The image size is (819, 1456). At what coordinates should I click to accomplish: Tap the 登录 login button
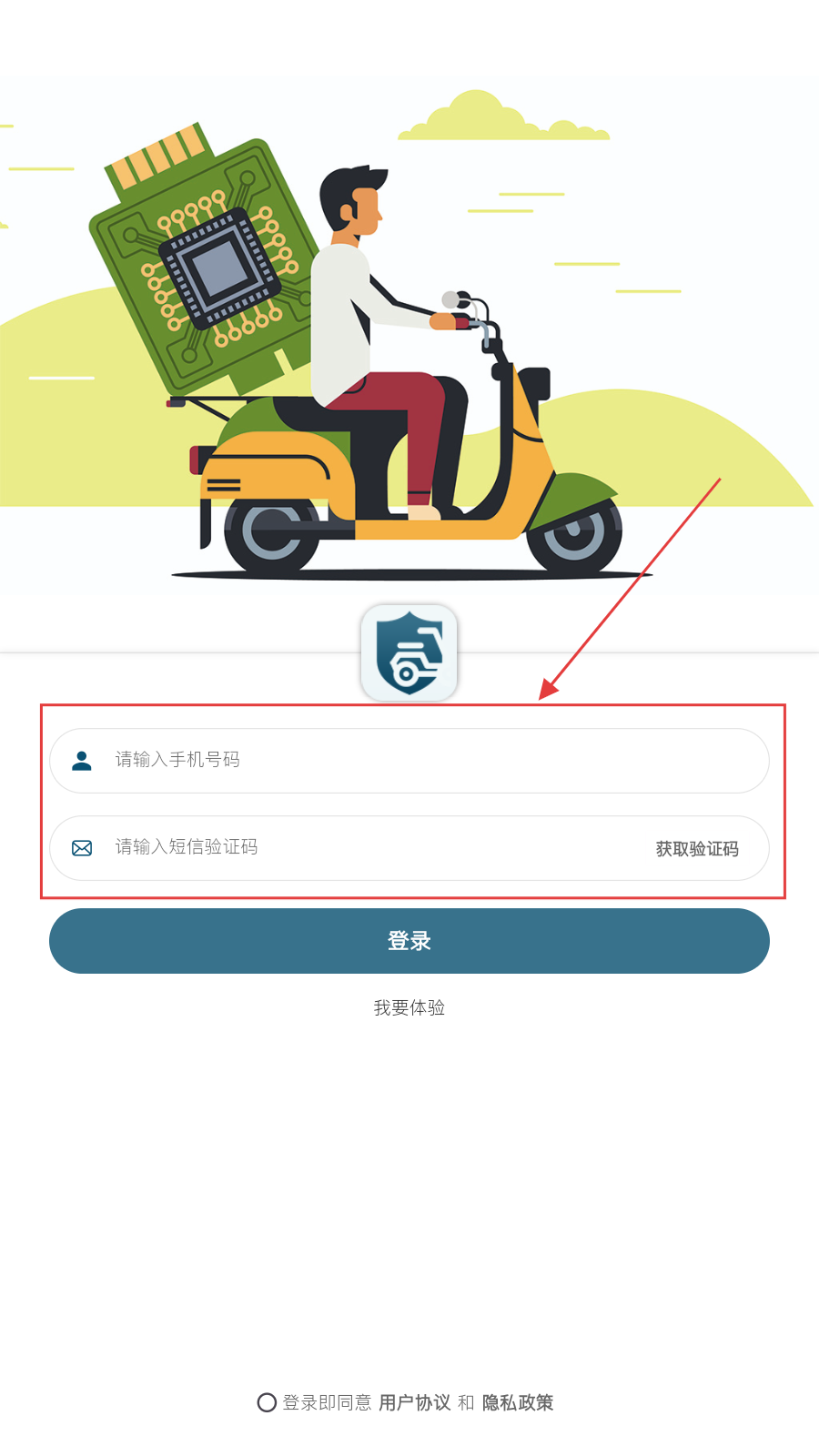click(409, 941)
